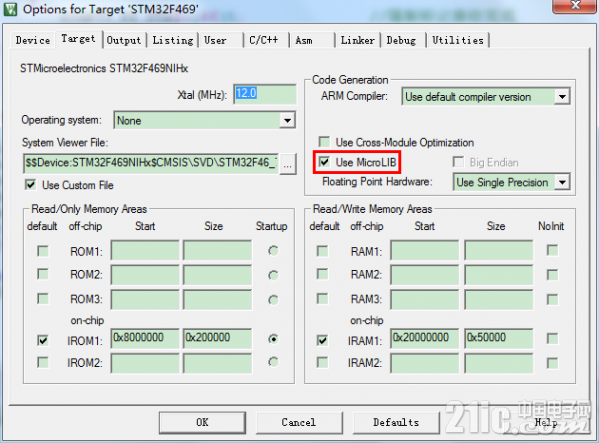The height and width of the screenshot is (443, 599).
Task: Click the Xtal (MHz) input field
Action: tap(264, 94)
